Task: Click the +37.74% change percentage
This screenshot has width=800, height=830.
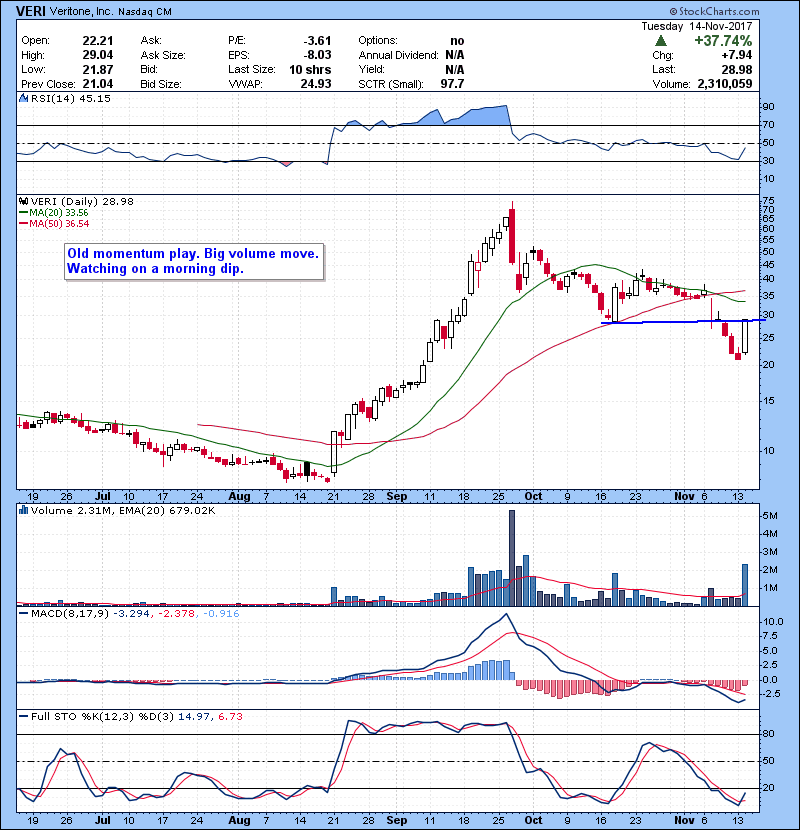Action: pos(723,41)
